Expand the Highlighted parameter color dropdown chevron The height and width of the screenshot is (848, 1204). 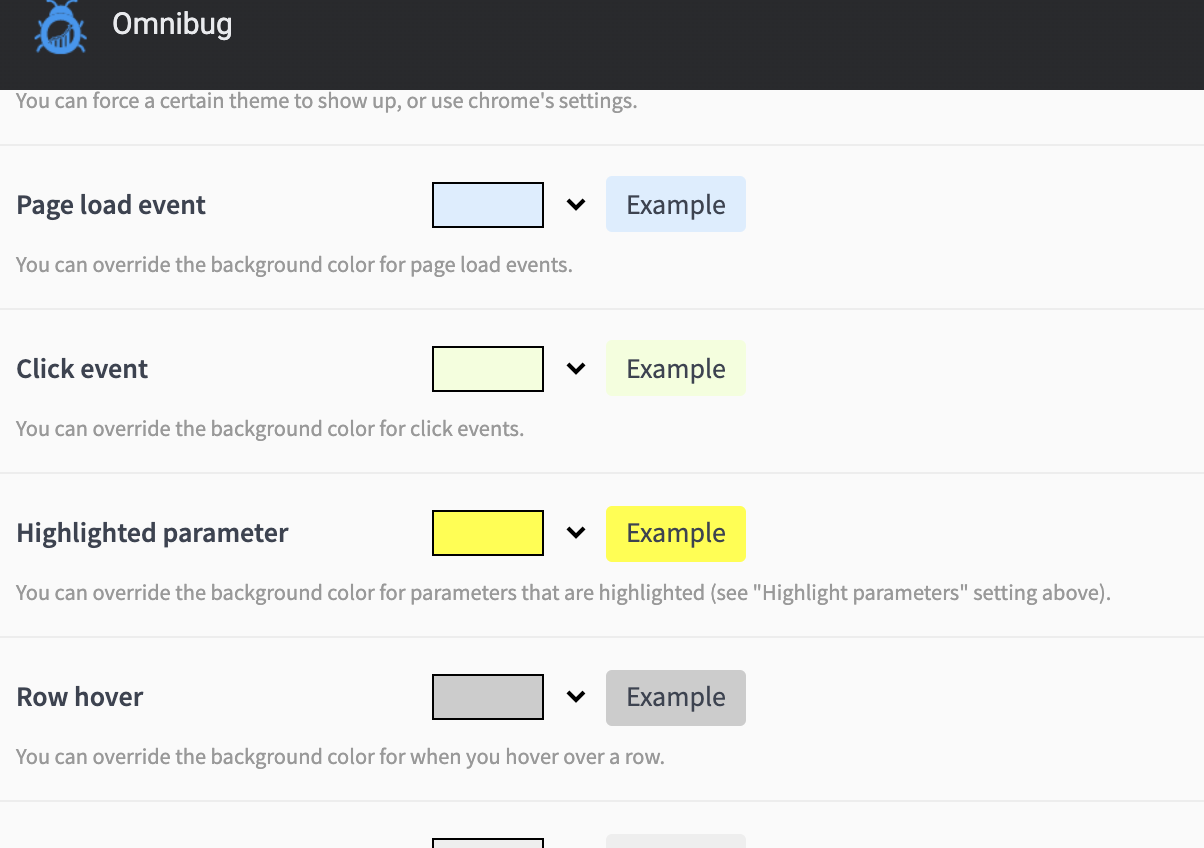tap(575, 533)
